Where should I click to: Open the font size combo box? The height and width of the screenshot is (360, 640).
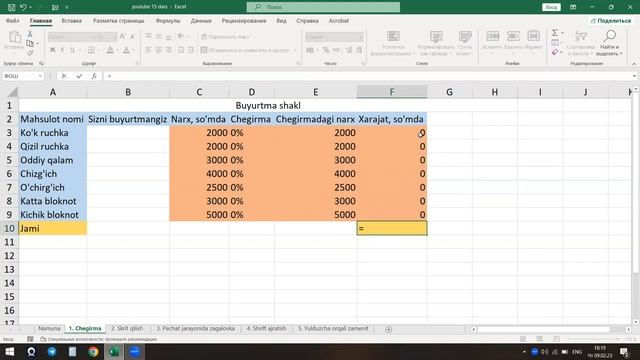(108, 37)
